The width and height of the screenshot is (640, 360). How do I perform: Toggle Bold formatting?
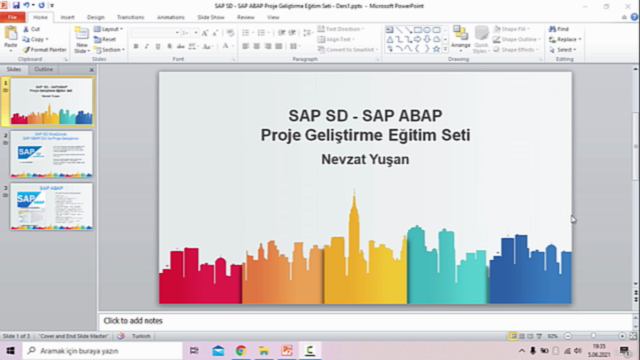pyautogui.click(x=136, y=47)
